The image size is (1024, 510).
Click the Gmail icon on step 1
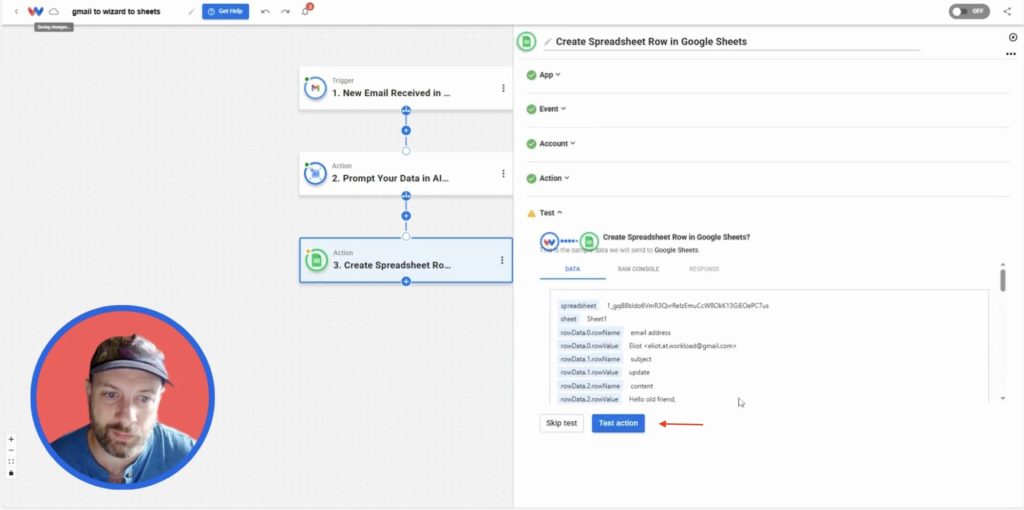click(x=315, y=88)
